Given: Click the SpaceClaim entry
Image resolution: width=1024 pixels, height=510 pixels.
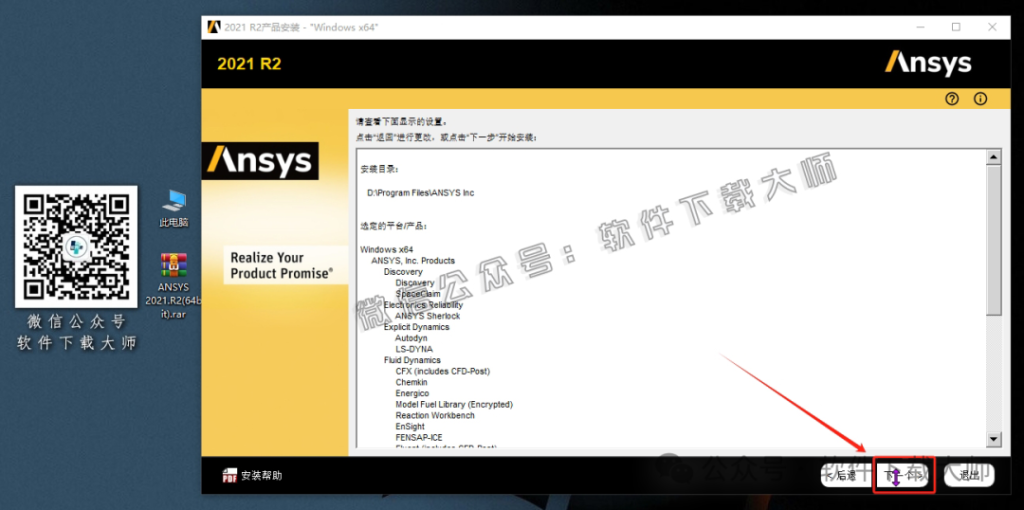Looking at the screenshot, I should click(x=418, y=294).
